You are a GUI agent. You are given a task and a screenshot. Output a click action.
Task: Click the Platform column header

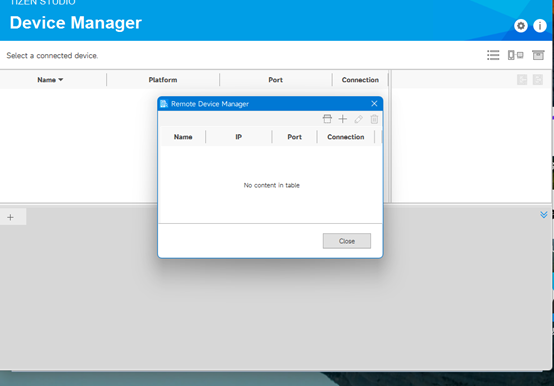[163, 80]
